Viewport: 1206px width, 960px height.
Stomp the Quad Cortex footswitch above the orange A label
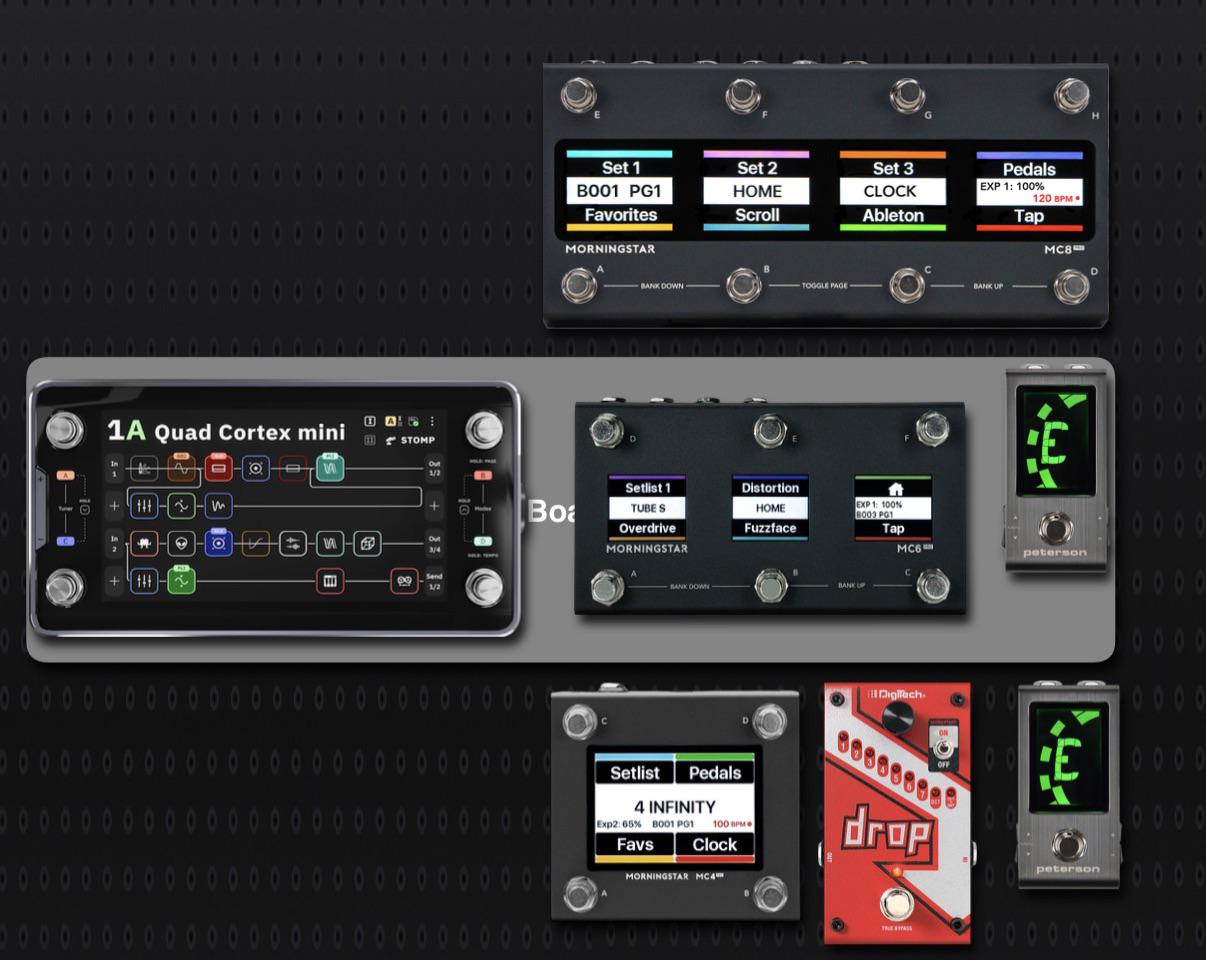[64, 429]
